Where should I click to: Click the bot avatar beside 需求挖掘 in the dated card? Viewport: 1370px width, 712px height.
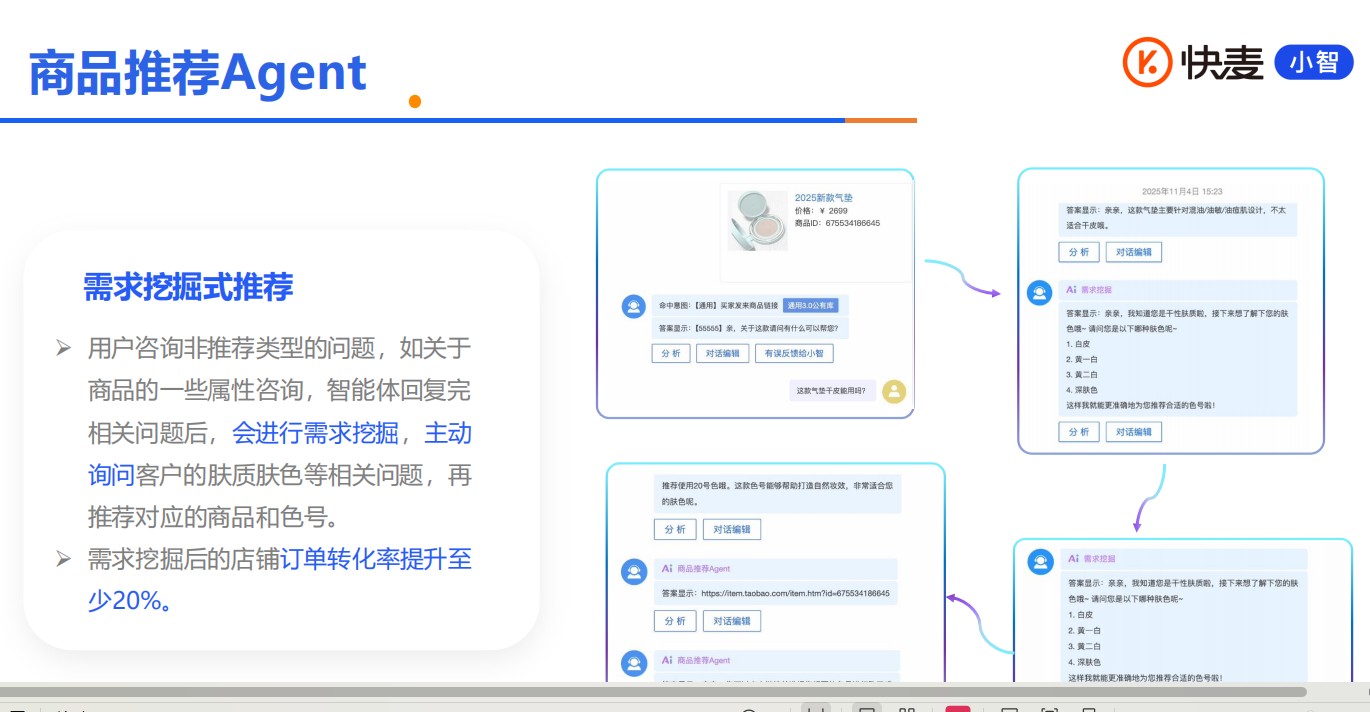(x=1040, y=292)
